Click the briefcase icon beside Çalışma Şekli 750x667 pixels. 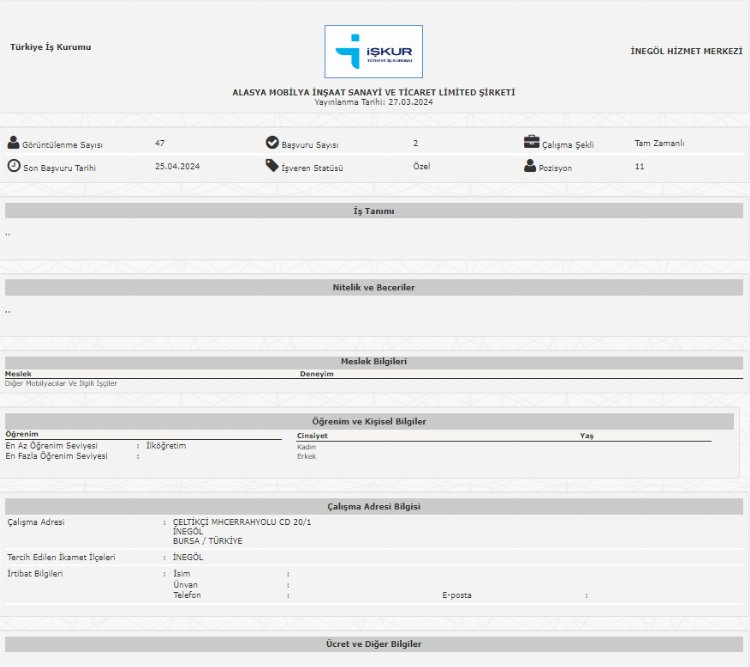(531, 143)
